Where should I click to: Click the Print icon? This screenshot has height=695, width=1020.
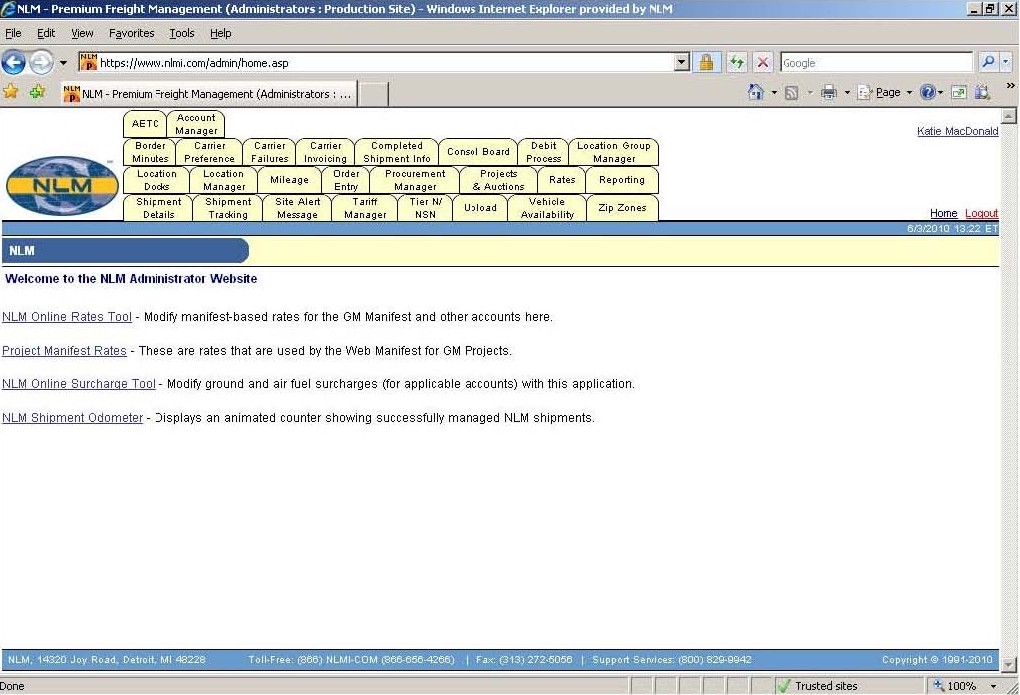coord(829,92)
